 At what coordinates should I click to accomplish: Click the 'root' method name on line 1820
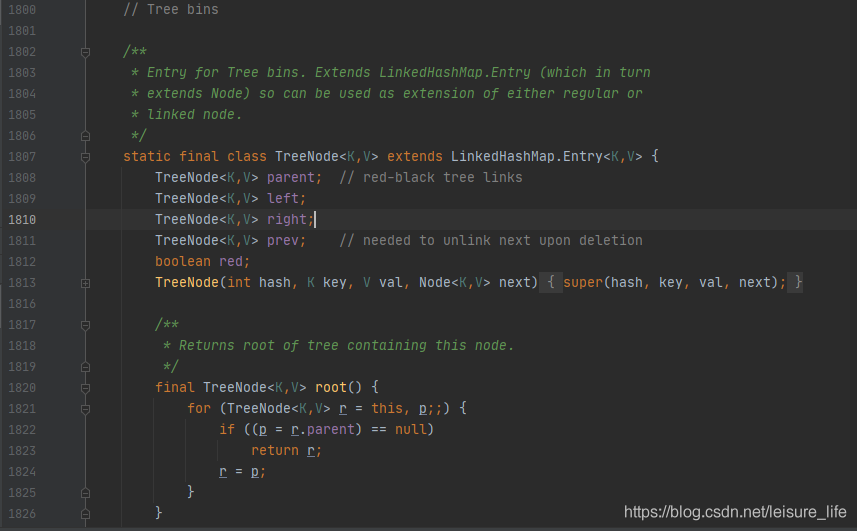coord(331,387)
